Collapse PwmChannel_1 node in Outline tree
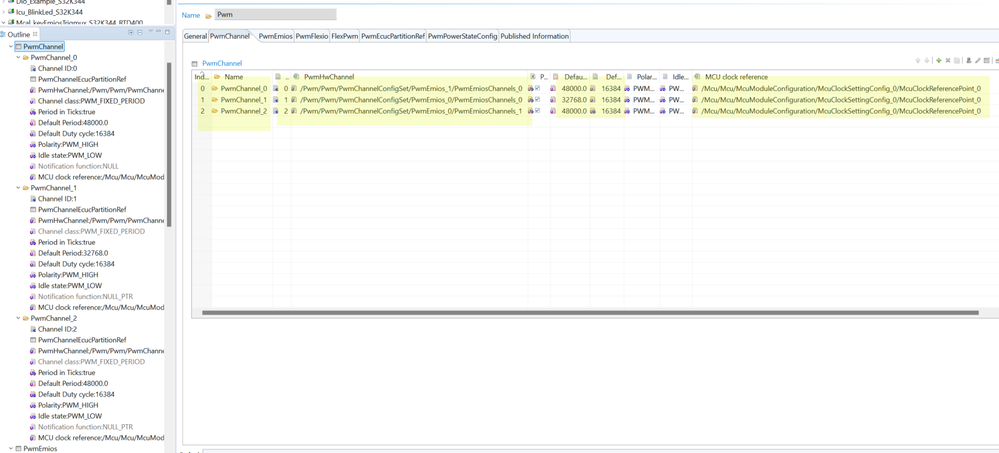This screenshot has height=453, width=999. [x=18, y=188]
